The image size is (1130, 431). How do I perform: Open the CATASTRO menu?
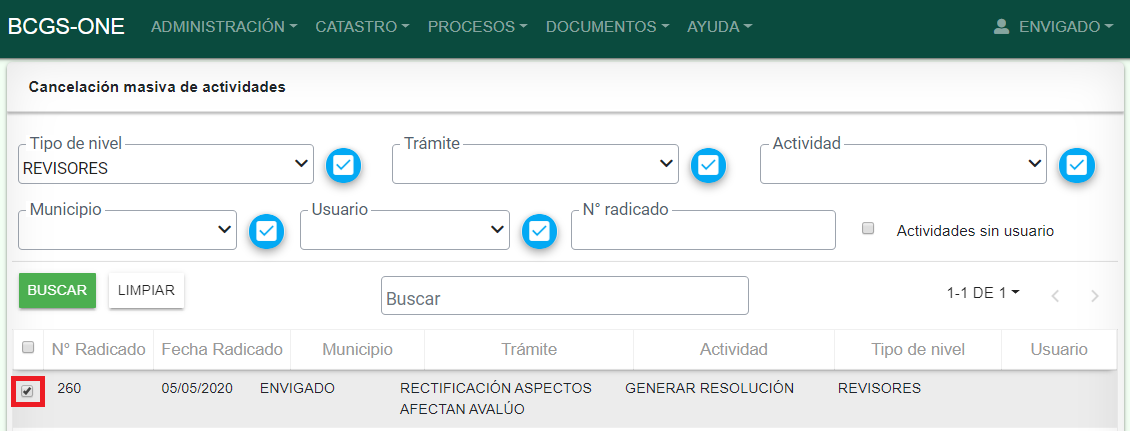pyautogui.click(x=361, y=27)
